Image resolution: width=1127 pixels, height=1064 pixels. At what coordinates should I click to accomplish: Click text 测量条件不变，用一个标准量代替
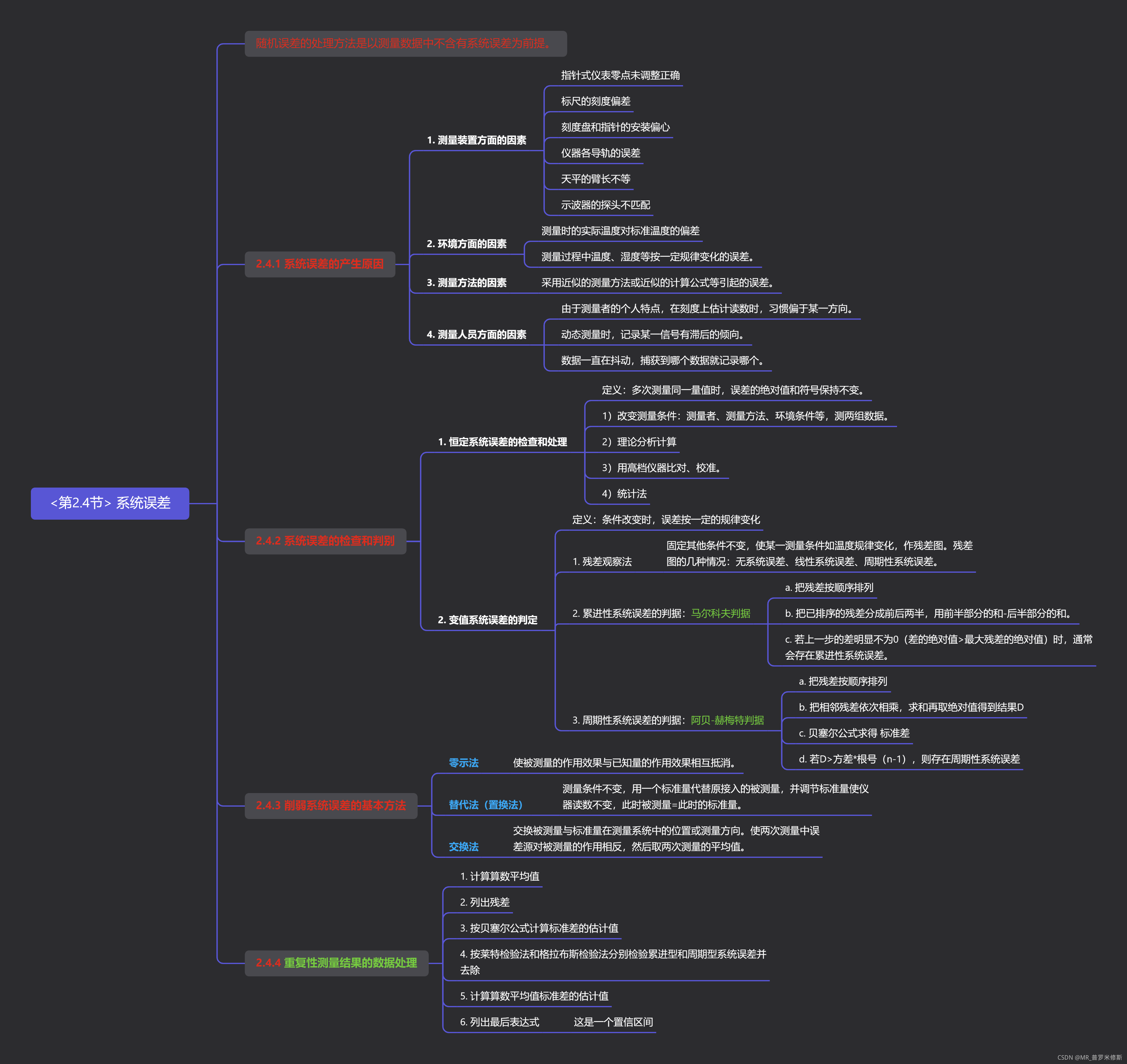715,797
